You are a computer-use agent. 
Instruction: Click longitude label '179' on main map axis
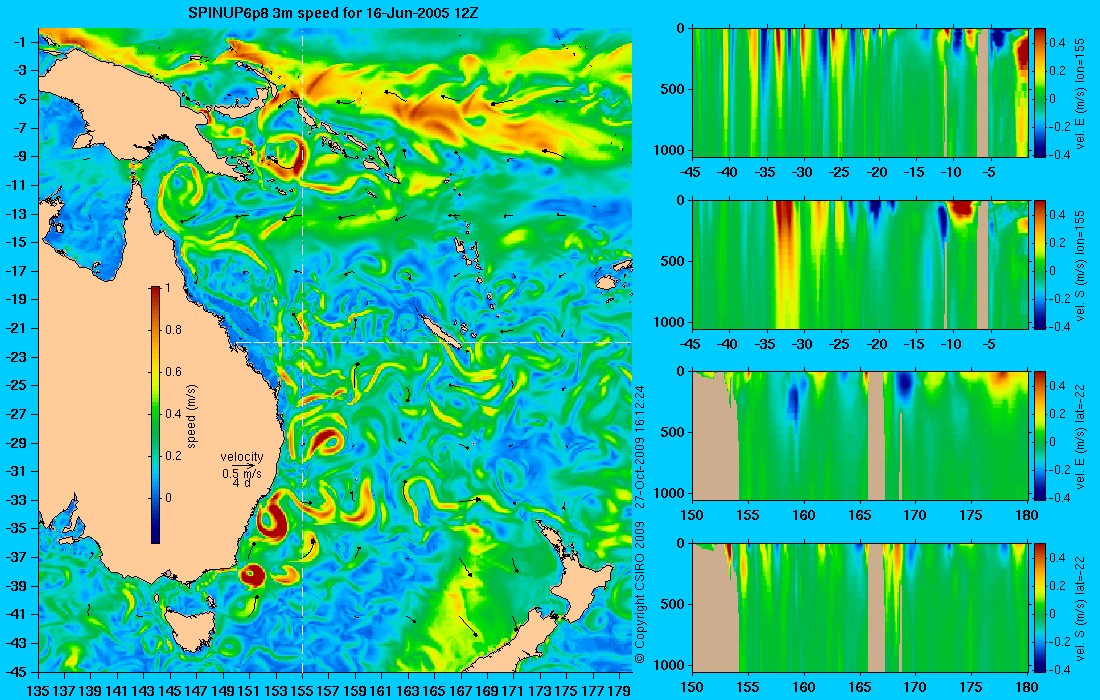coord(619,690)
